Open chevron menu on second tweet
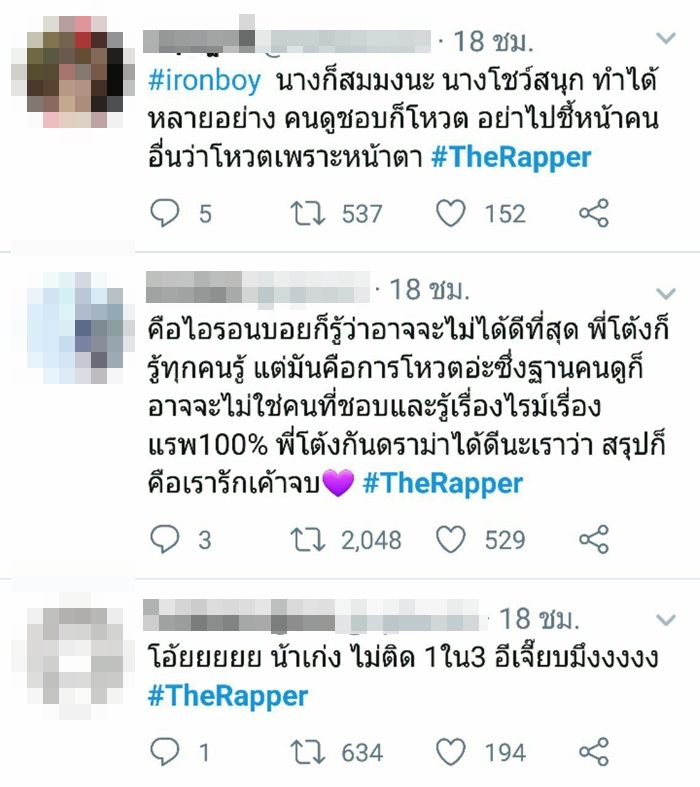The image size is (700, 787). (x=666, y=293)
